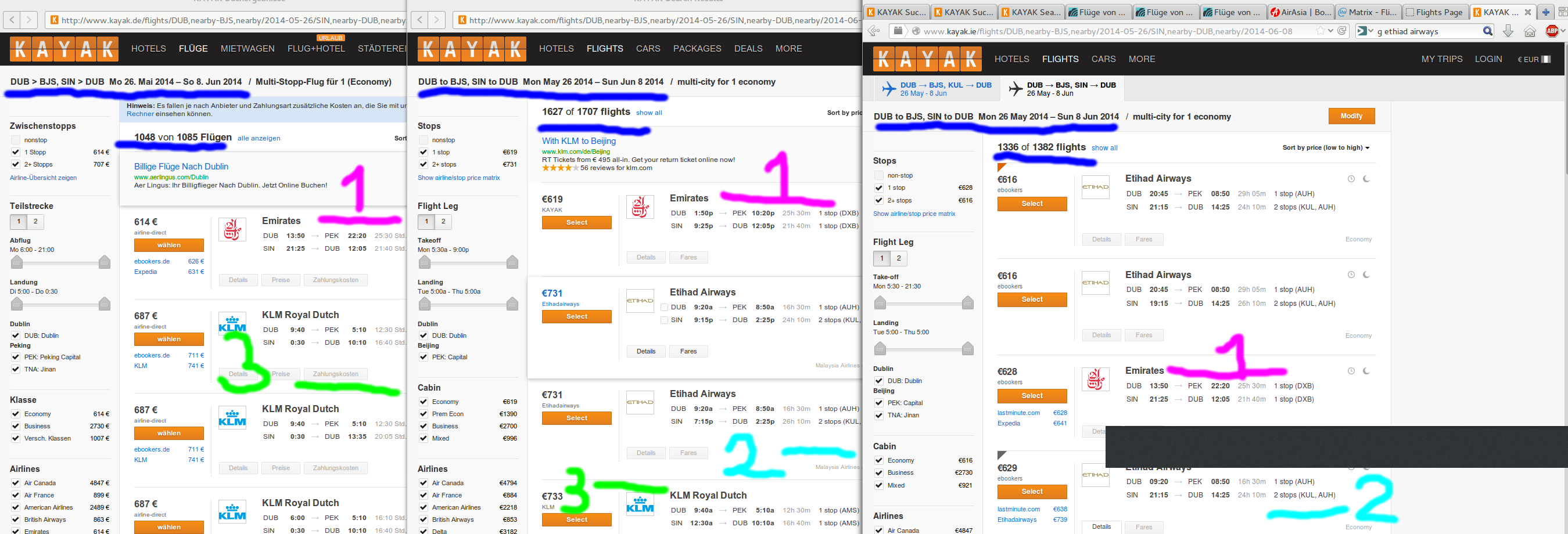This screenshot has width=1568, height=534.
Task: Open the ABP dropdown arrow
Action: [x=1563, y=31]
